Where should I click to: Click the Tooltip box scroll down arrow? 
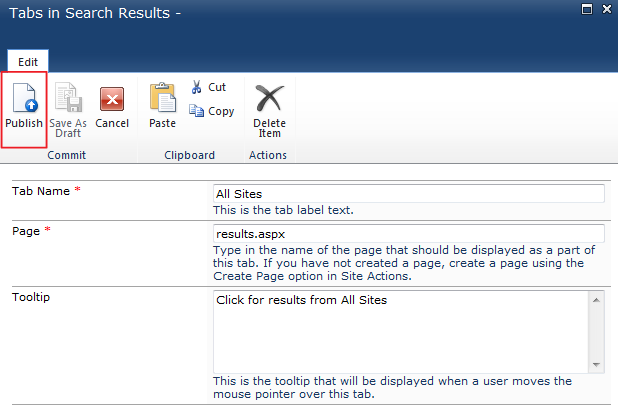(597, 365)
